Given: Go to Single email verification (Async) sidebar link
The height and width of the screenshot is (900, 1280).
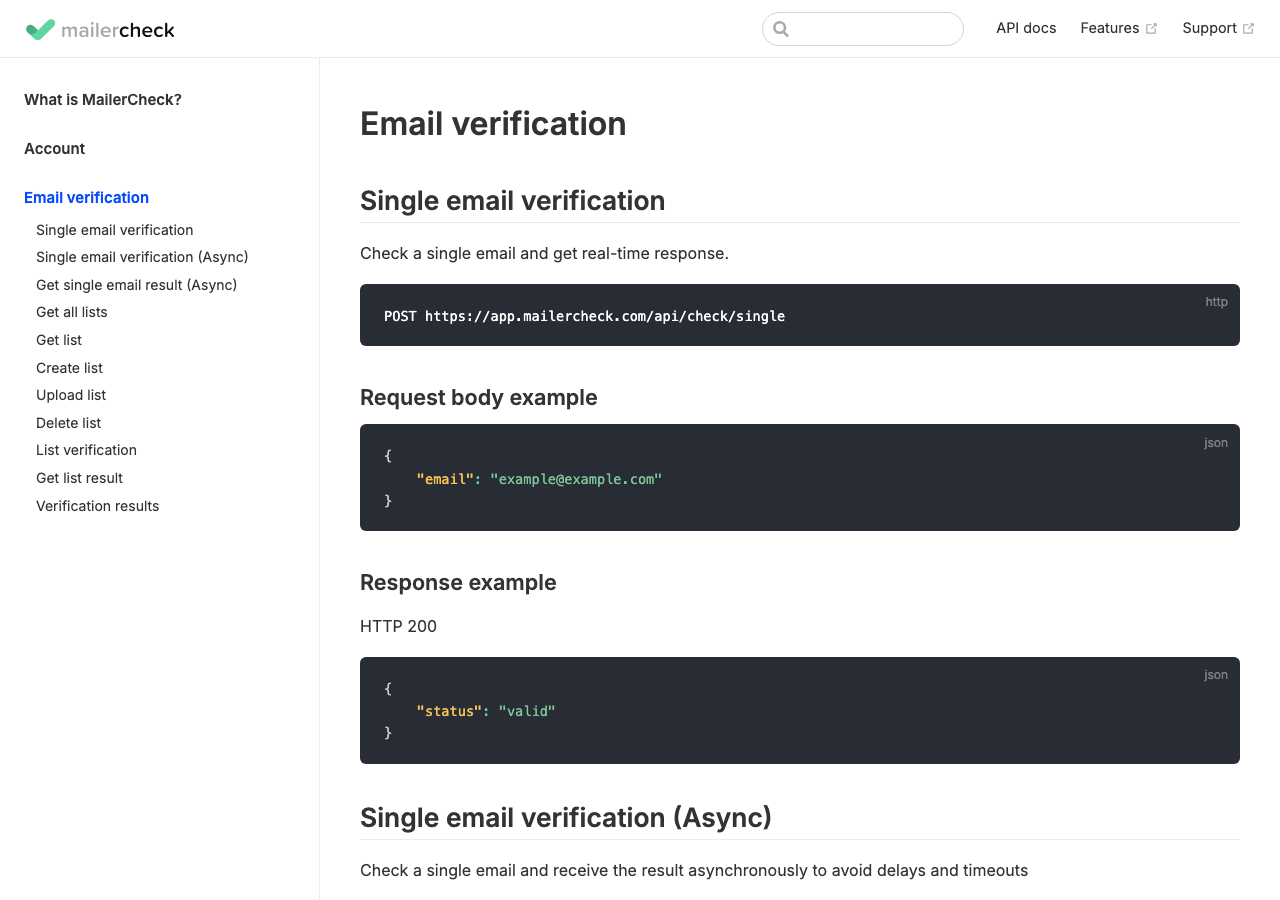Looking at the screenshot, I should pos(142,257).
